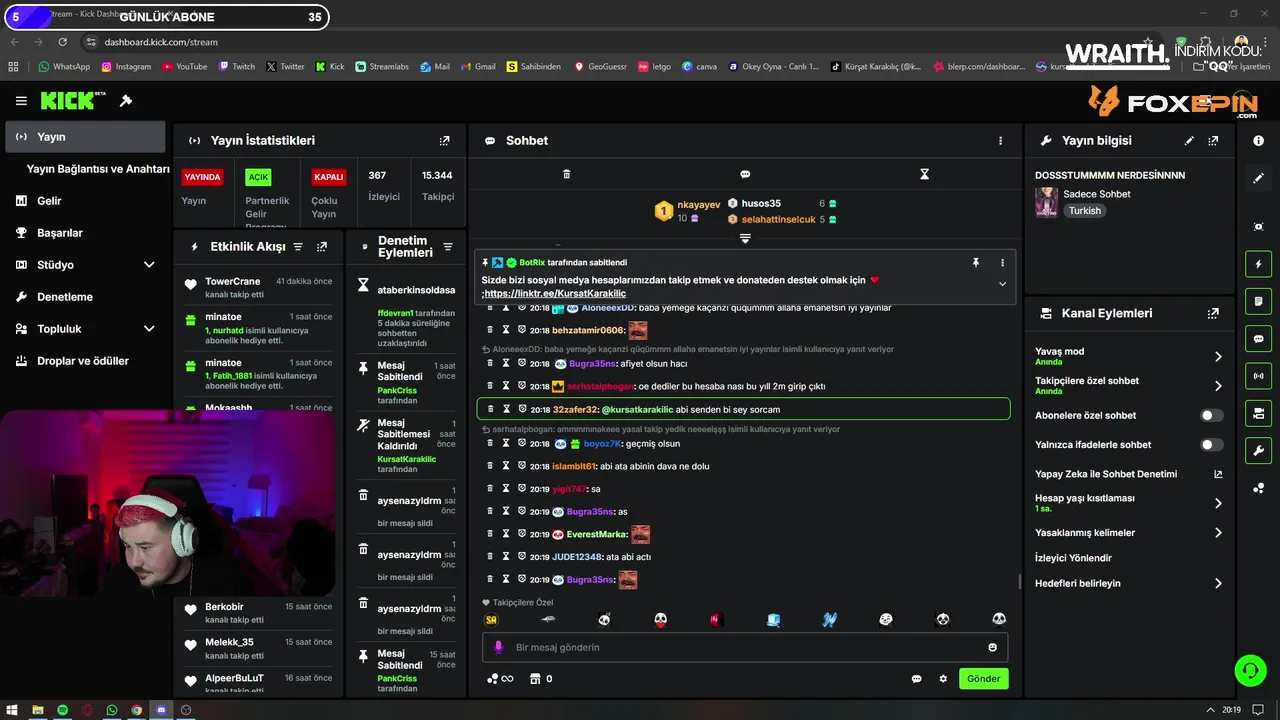
Task: Click the Bir mesaj gönderin input field
Action: 745,647
